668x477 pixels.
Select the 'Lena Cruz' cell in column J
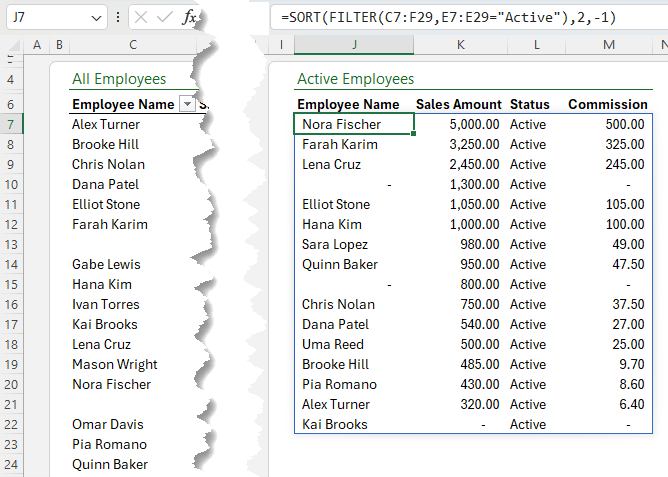[354, 164]
